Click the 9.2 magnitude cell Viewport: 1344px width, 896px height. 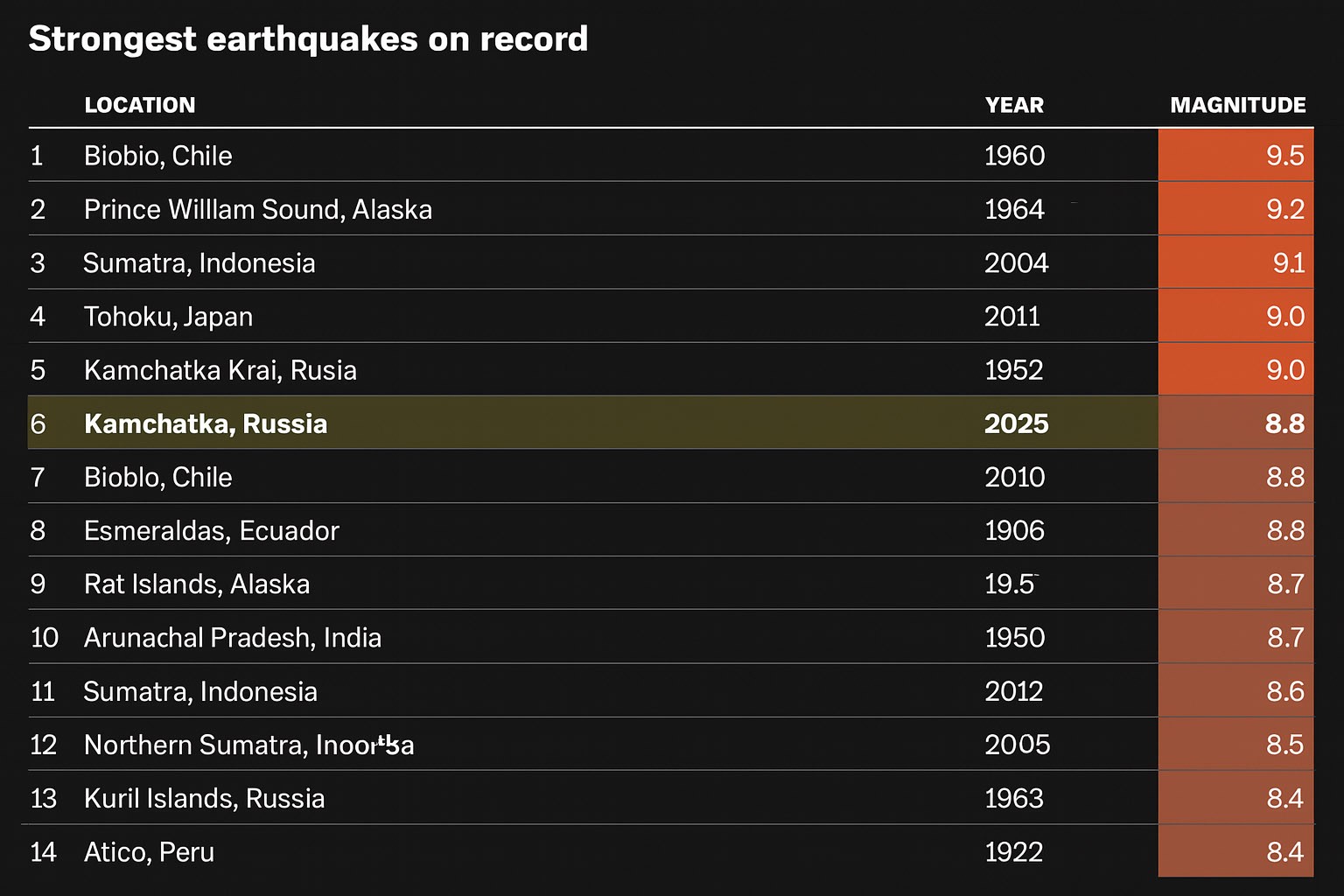point(1235,209)
